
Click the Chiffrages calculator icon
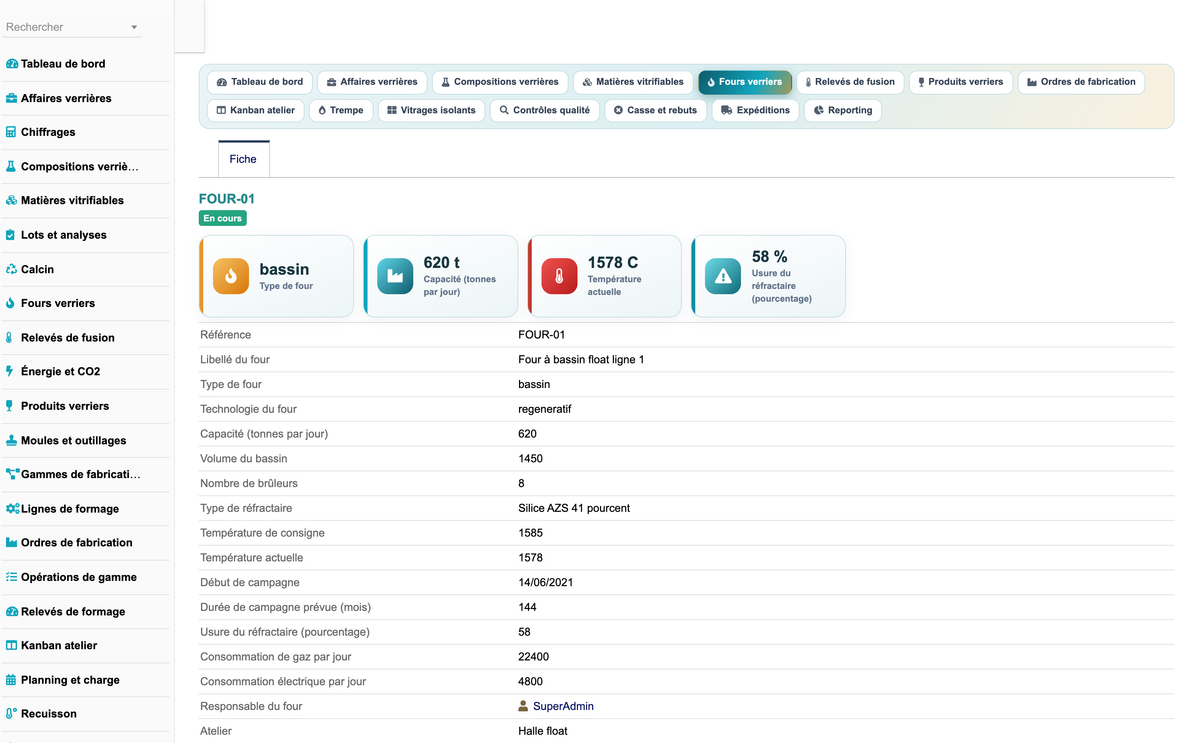(x=12, y=132)
